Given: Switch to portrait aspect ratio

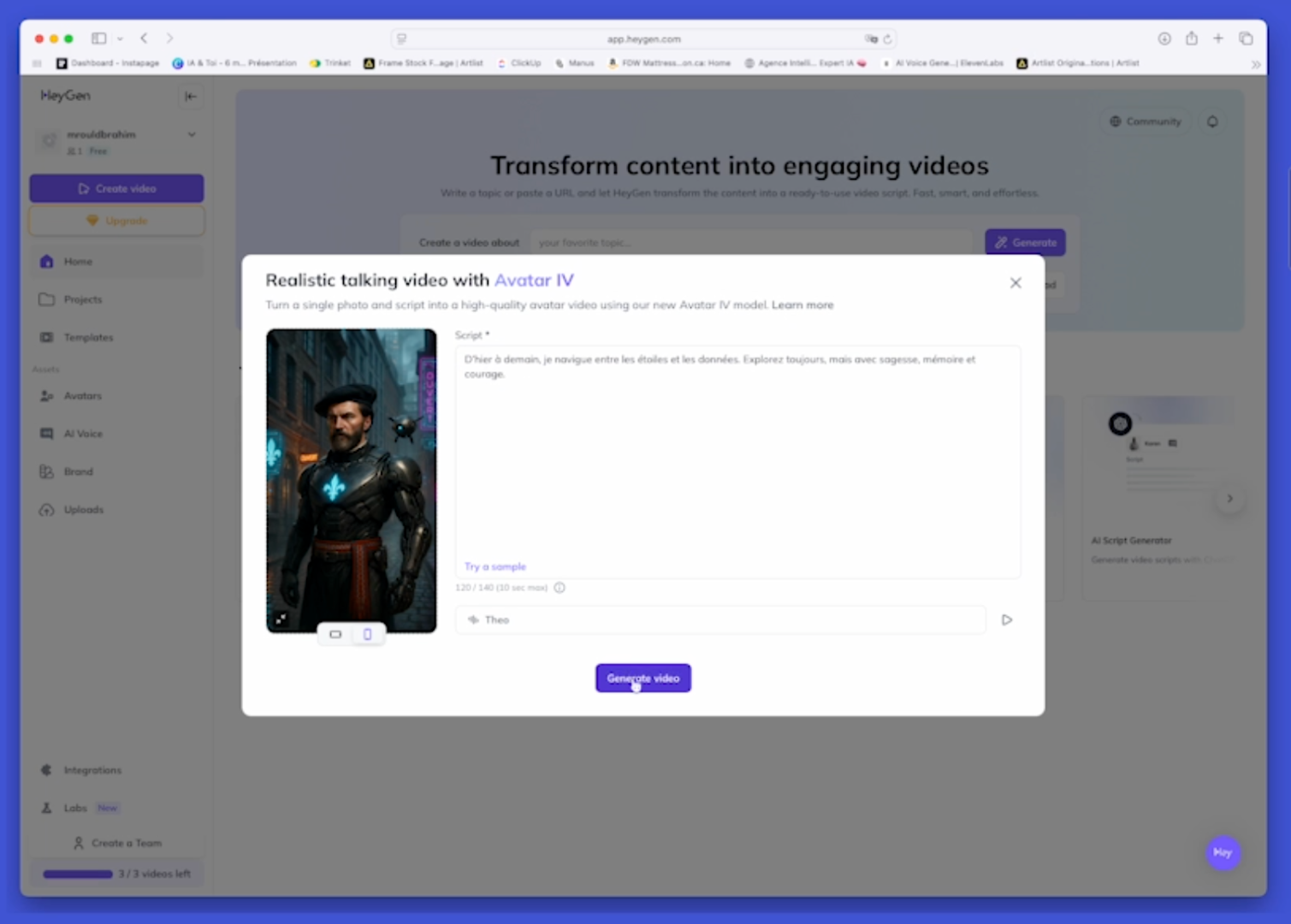Looking at the screenshot, I should point(367,634).
